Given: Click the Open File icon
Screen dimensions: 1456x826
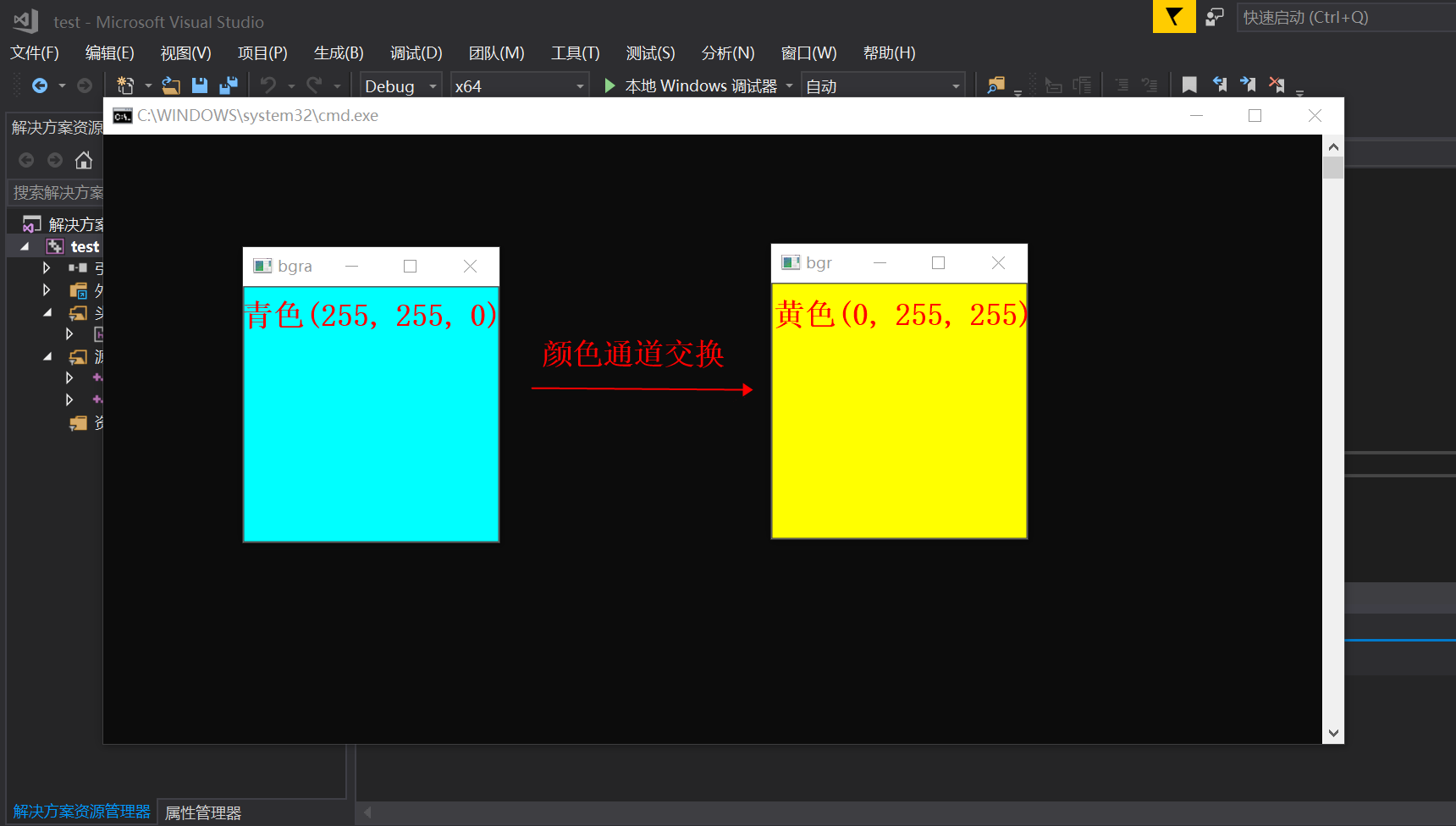Looking at the screenshot, I should tap(171, 85).
